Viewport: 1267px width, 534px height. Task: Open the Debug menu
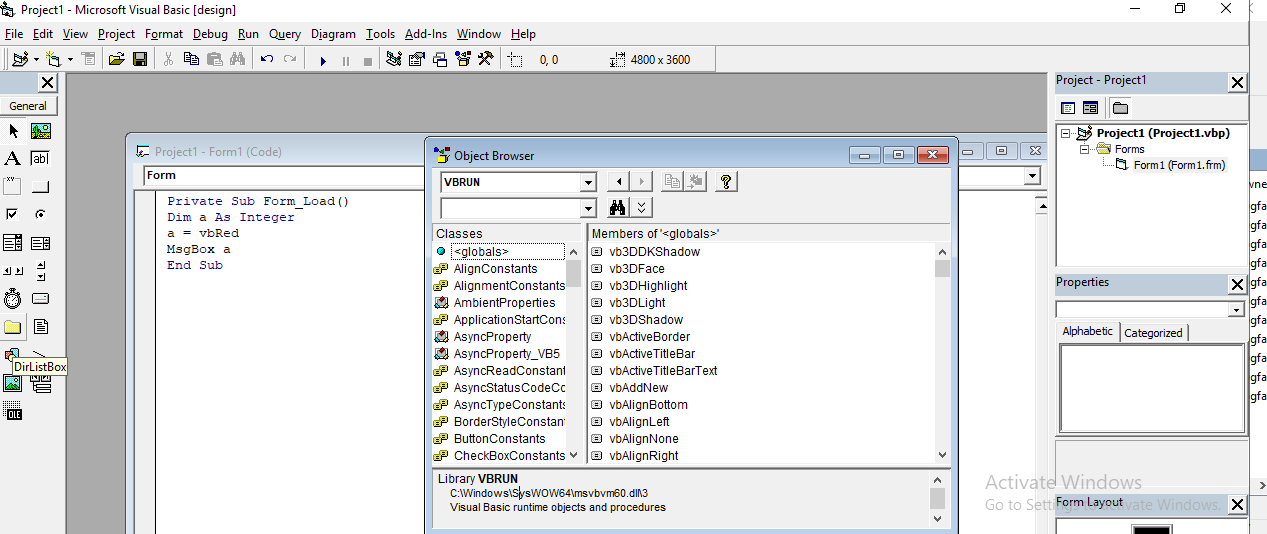210,34
